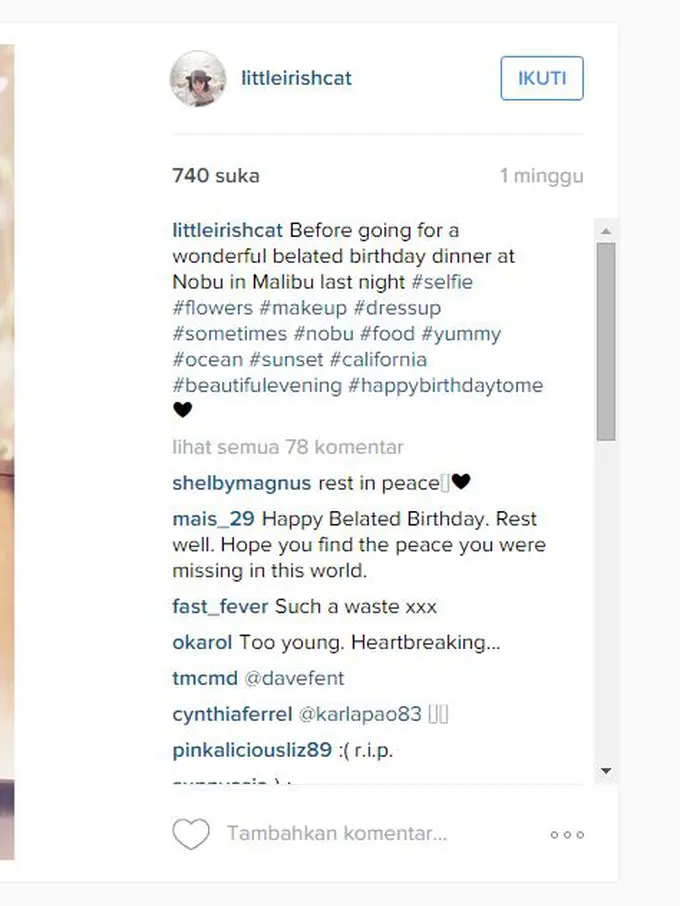
Task: Like the post with the heart icon
Action: click(191, 834)
